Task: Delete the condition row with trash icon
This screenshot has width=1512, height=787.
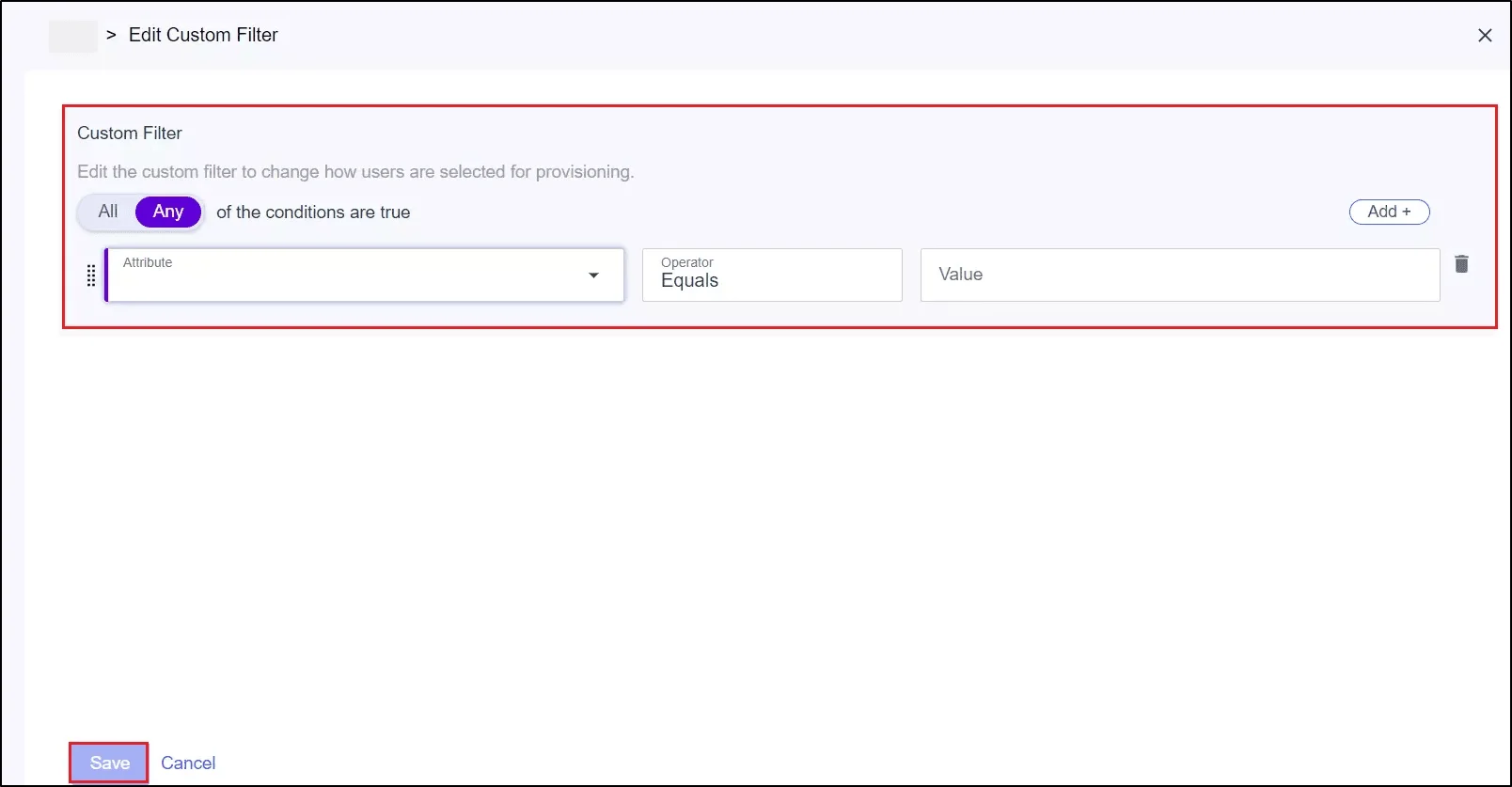Action: pos(1461,264)
